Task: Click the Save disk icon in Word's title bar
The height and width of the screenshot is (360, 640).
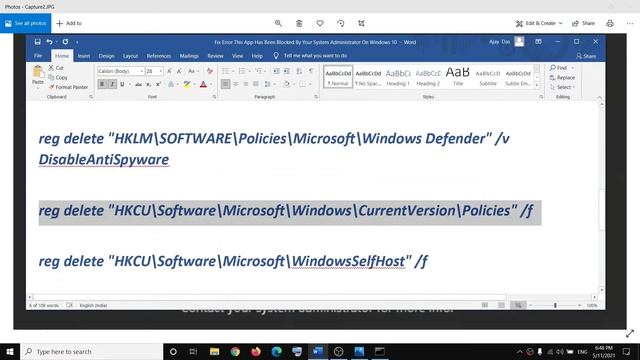Action: tap(38, 42)
